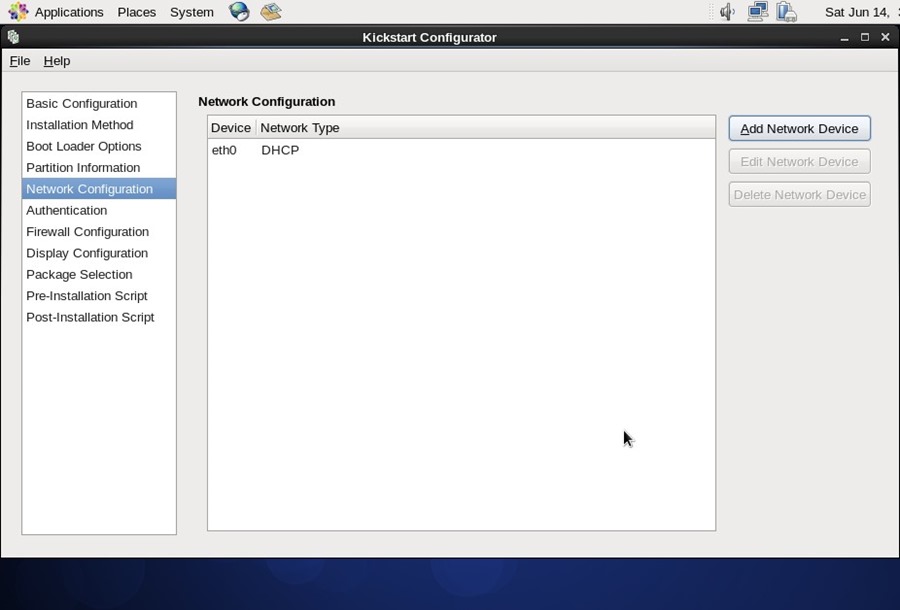The height and width of the screenshot is (610, 900).
Task: Open the System menu
Action: pos(192,11)
